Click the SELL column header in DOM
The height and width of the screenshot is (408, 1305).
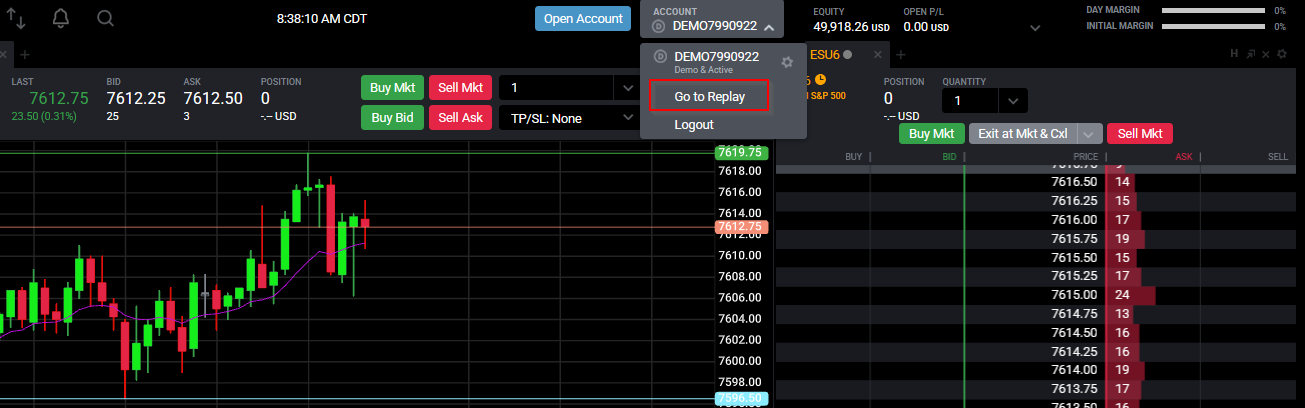[x=1278, y=157]
